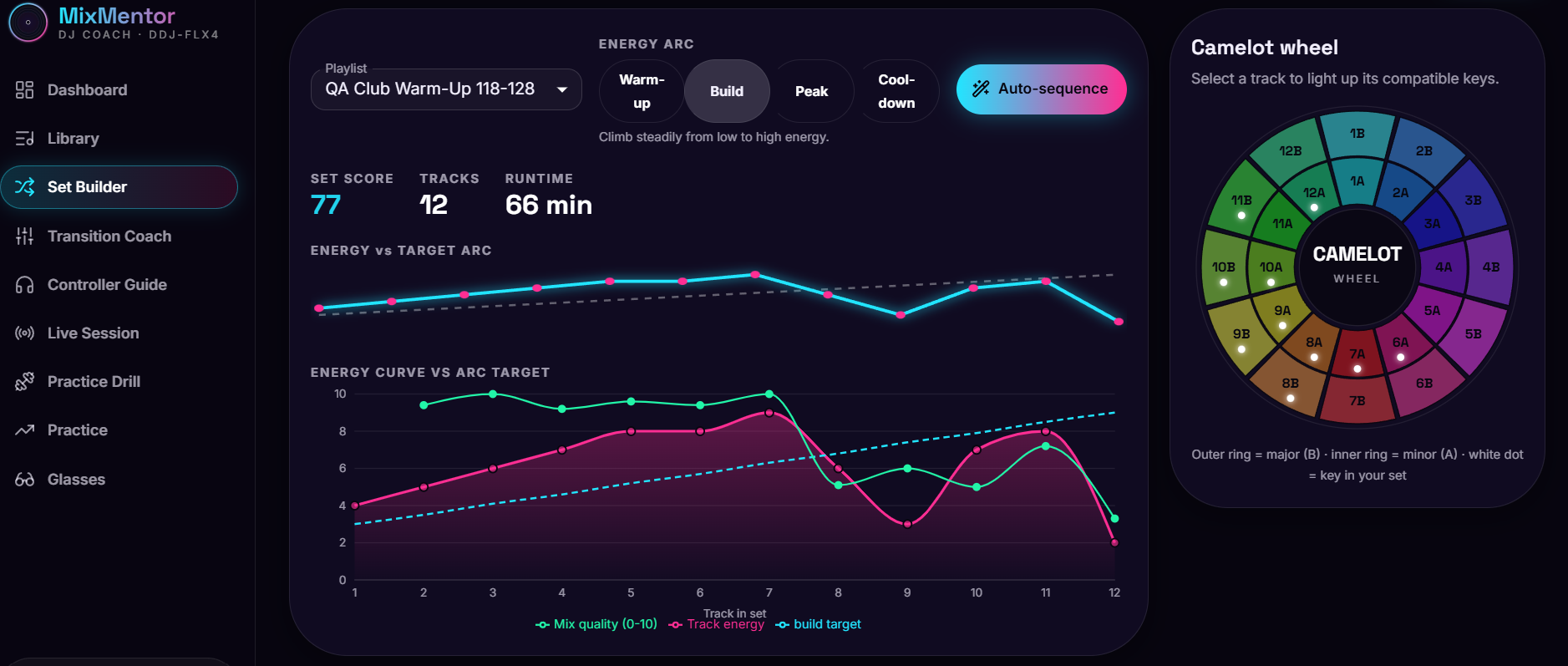Image resolution: width=1568 pixels, height=666 pixels.
Task: Select the Cool-down energy arc
Action: pyautogui.click(x=896, y=91)
